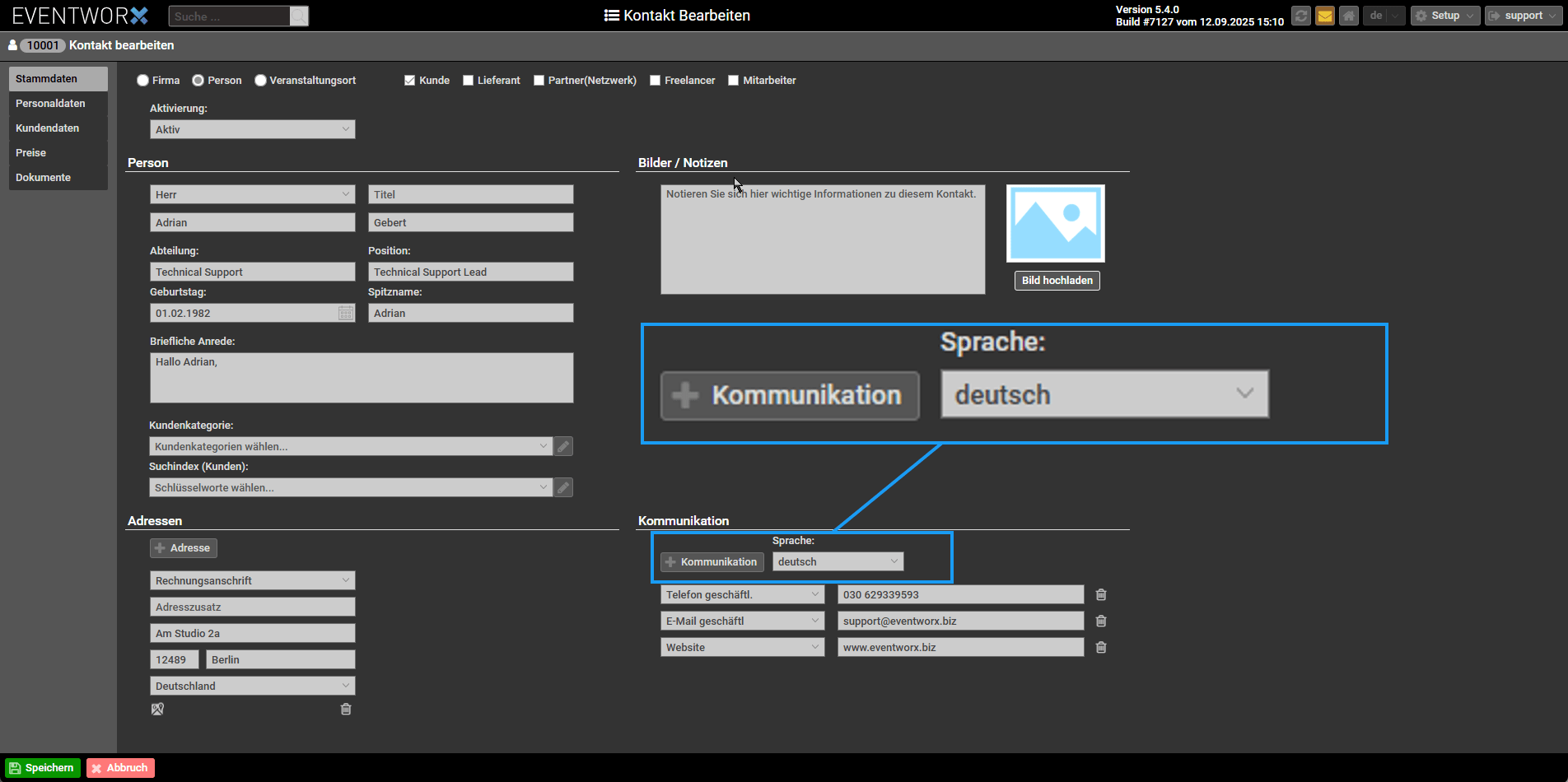This screenshot has width=1568, height=782.
Task: Open the yellow mail envelope icon
Action: [1324, 16]
